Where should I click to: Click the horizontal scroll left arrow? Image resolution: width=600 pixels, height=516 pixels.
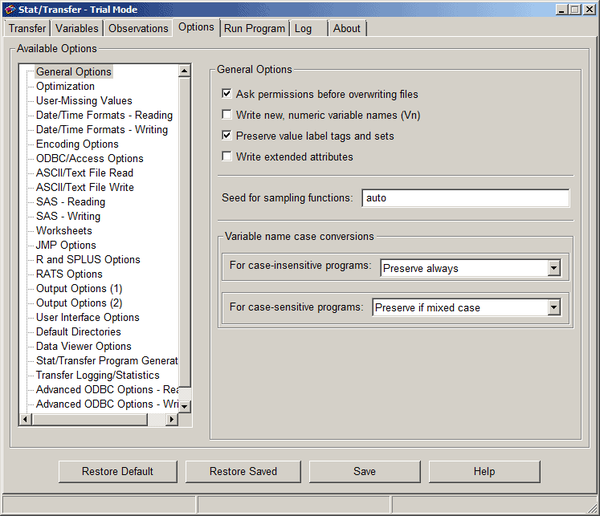(25, 419)
